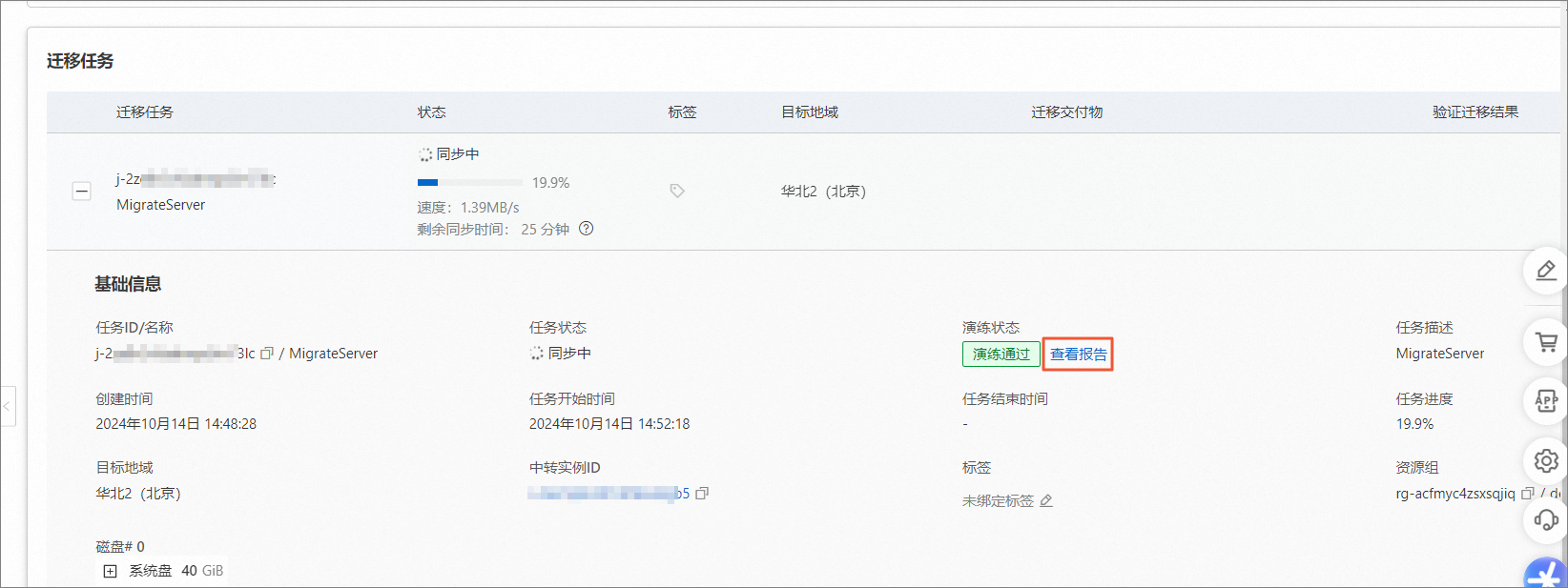
Task: Open the blue assistant icon at bottom right
Action: coord(1547,574)
